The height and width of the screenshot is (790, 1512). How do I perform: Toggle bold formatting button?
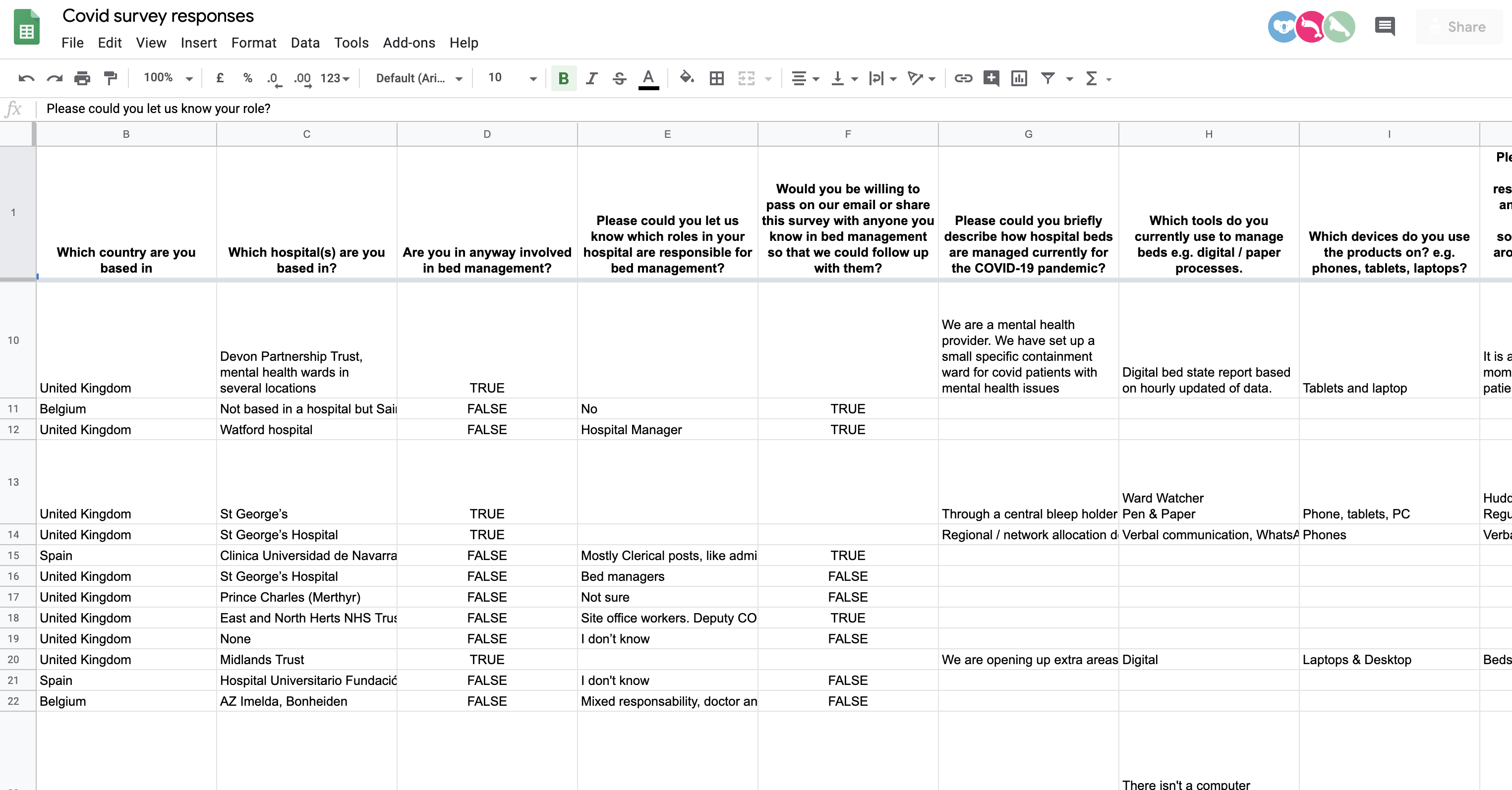click(x=563, y=78)
